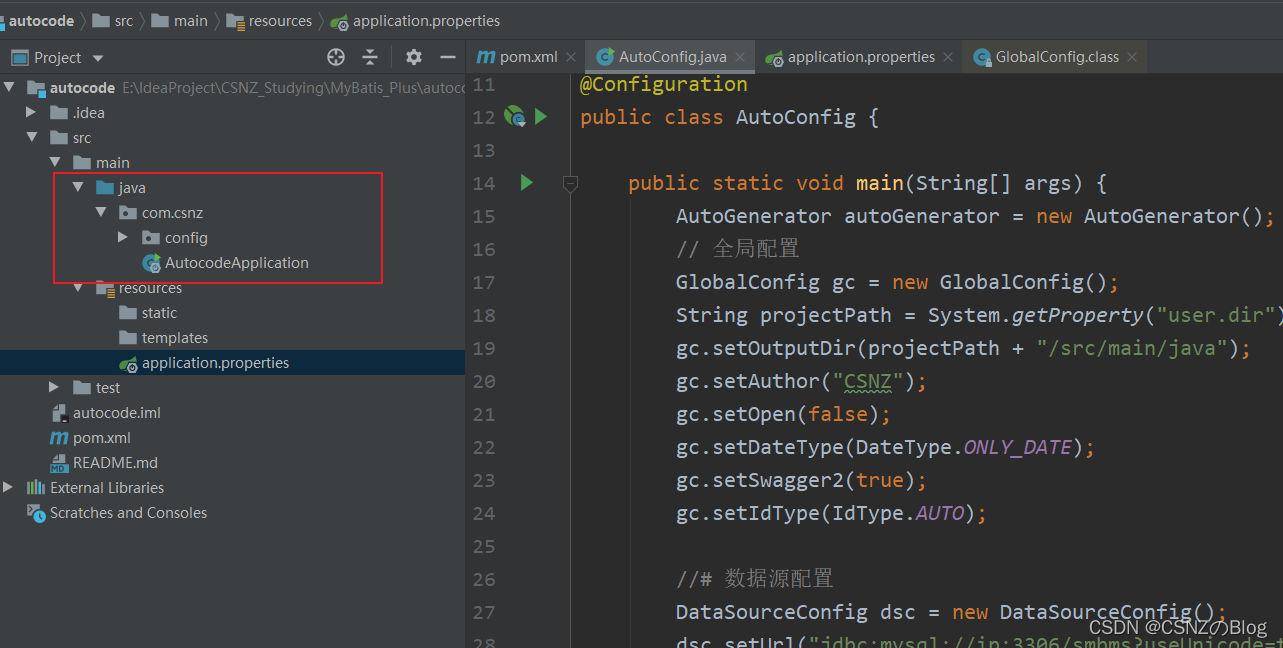Image resolution: width=1283 pixels, height=648 pixels.
Task: Select pom.xml in project tree
Action: (x=102, y=438)
